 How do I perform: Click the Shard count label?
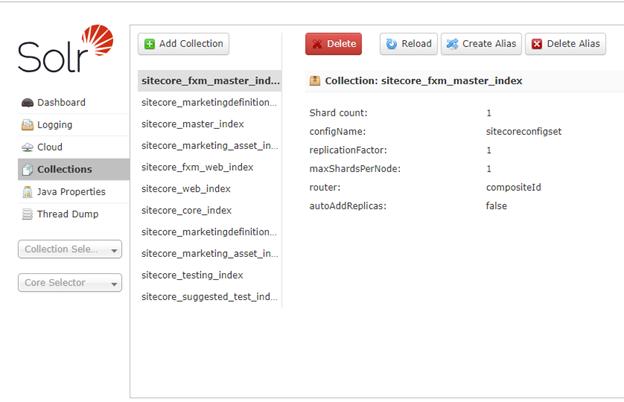tap(338, 113)
